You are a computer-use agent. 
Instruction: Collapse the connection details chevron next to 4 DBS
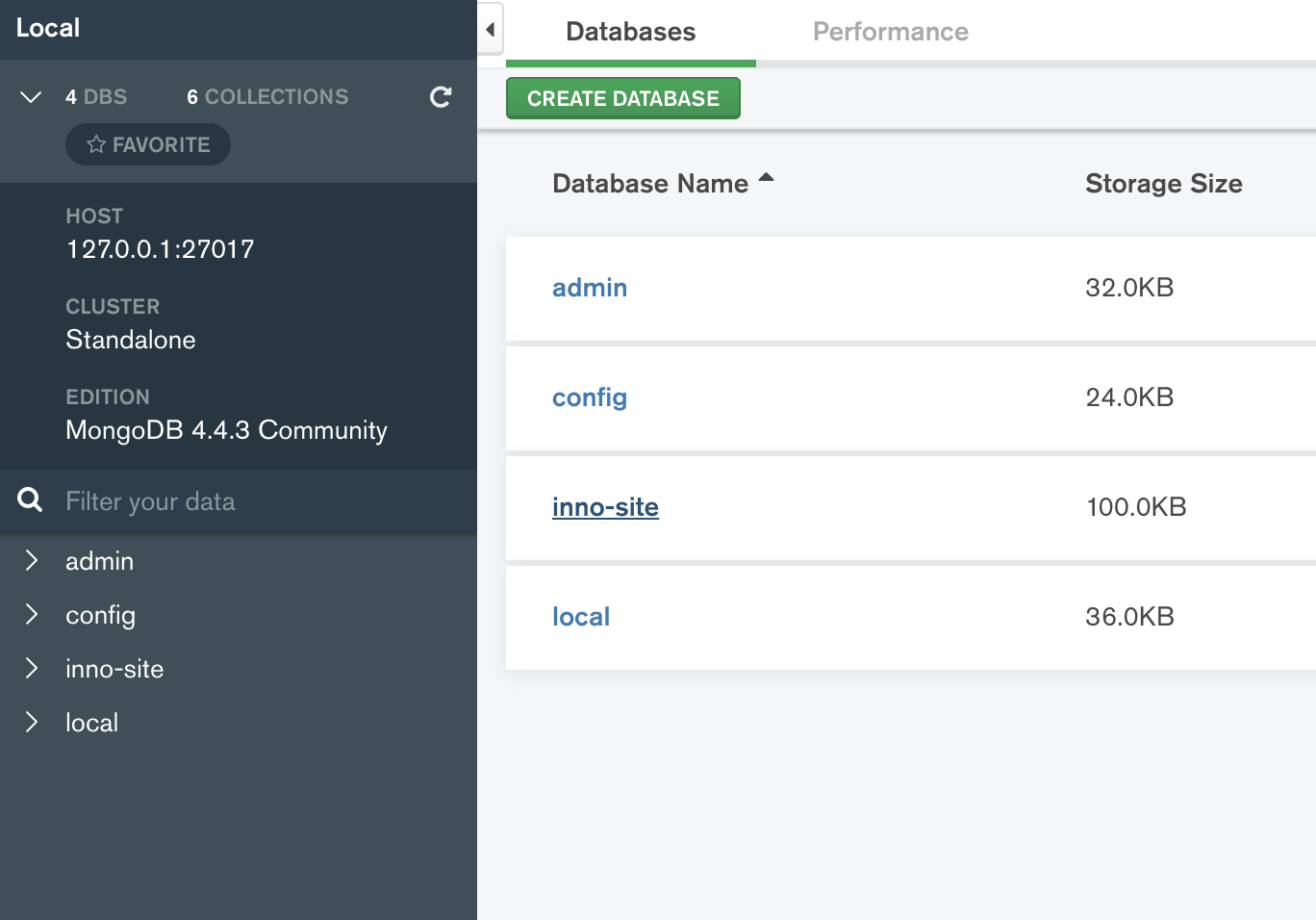click(31, 97)
